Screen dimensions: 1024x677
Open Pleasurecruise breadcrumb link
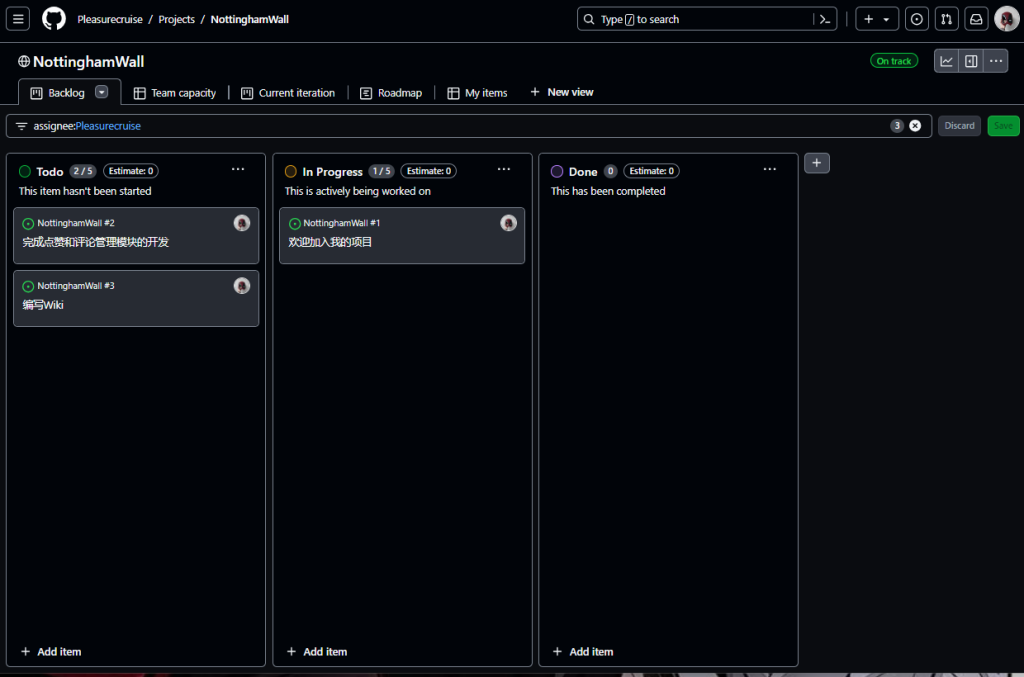click(110, 20)
